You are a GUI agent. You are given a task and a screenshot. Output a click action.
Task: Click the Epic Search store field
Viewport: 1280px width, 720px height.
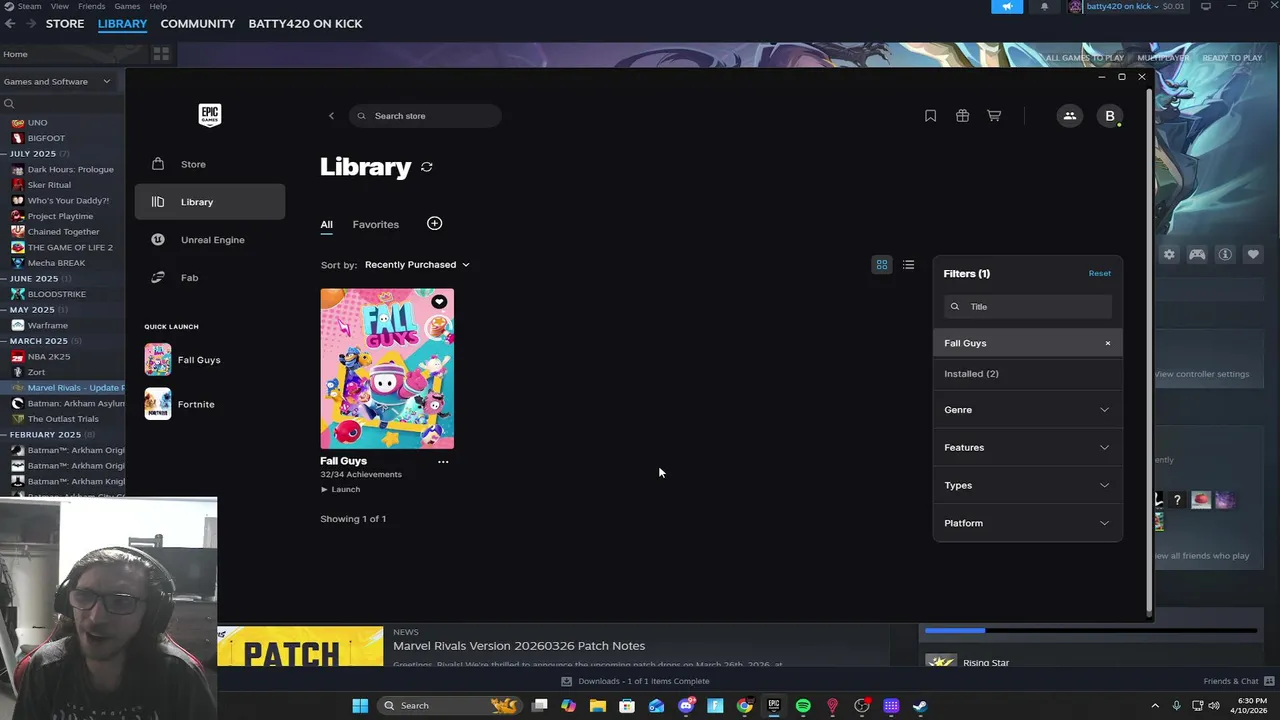(425, 116)
